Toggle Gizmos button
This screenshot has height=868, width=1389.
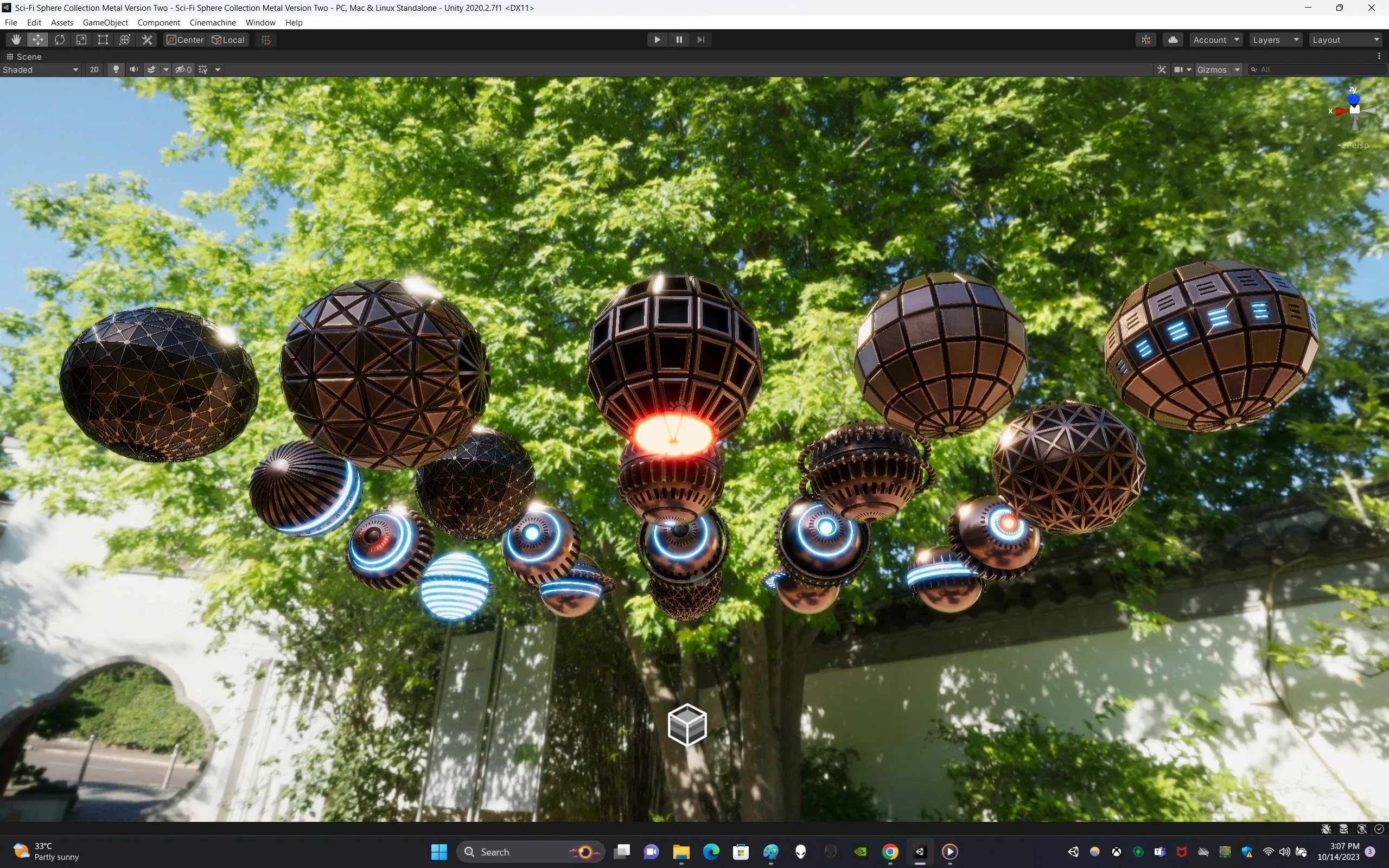point(1212,69)
